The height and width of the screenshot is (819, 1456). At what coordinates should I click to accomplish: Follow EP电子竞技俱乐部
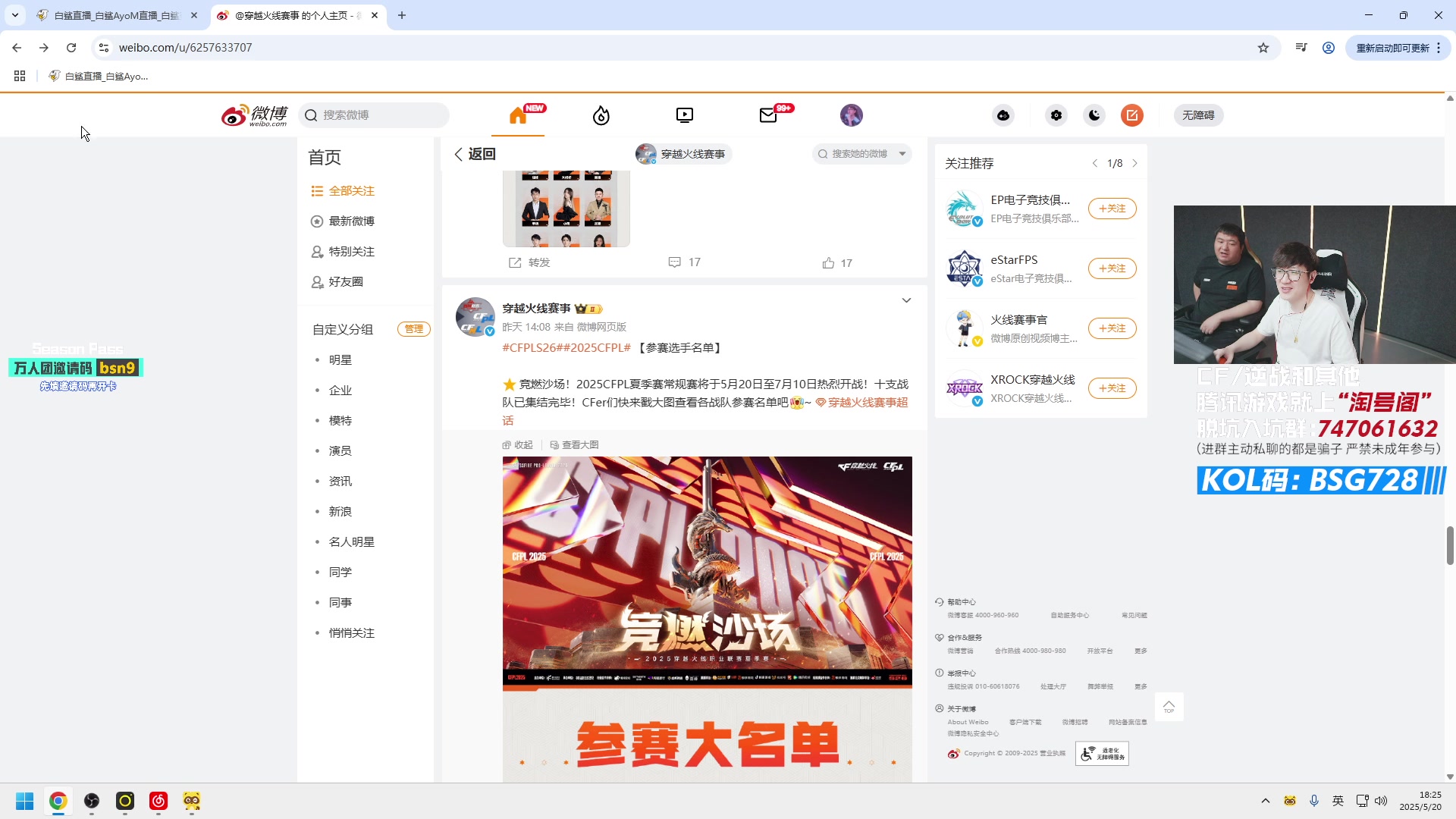(x=1112, y=209)
